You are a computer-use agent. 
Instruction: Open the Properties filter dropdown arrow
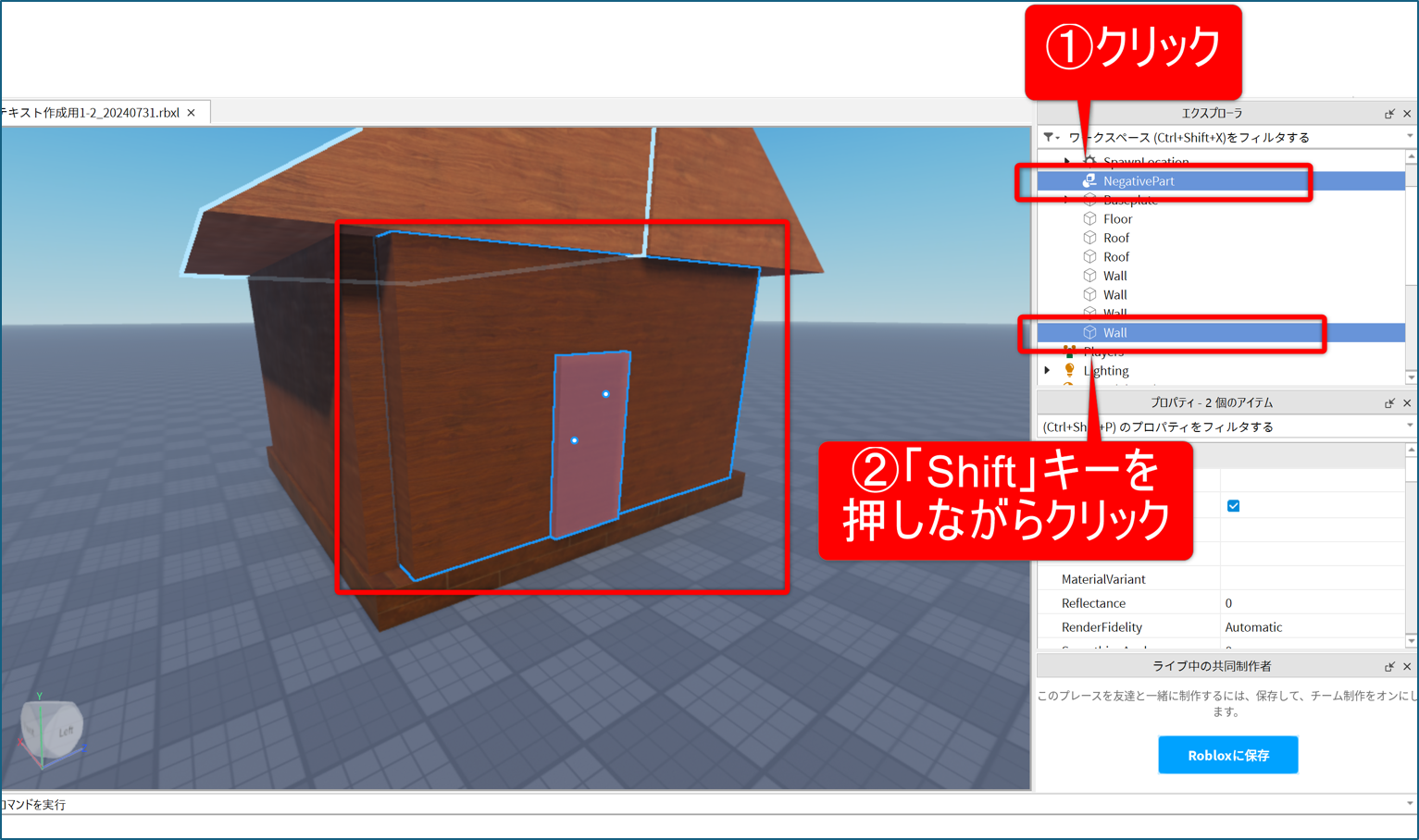point(1409,426)
